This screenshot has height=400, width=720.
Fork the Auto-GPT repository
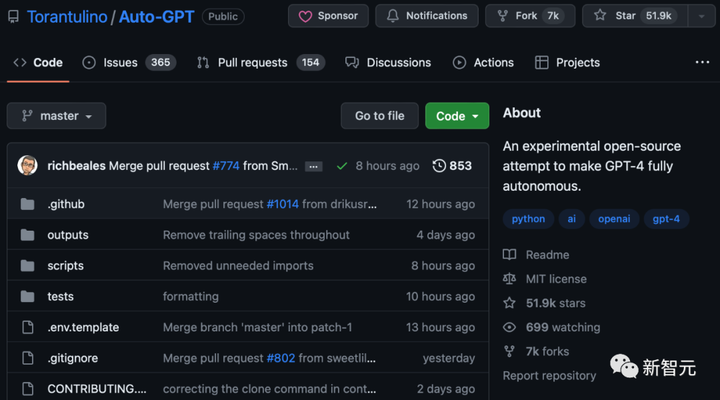529,16
